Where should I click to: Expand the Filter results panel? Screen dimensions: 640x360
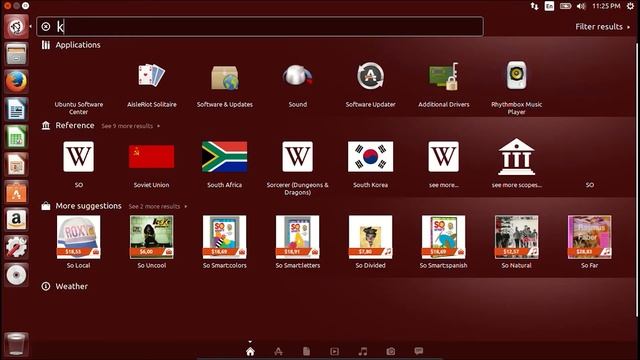(602, 27)
